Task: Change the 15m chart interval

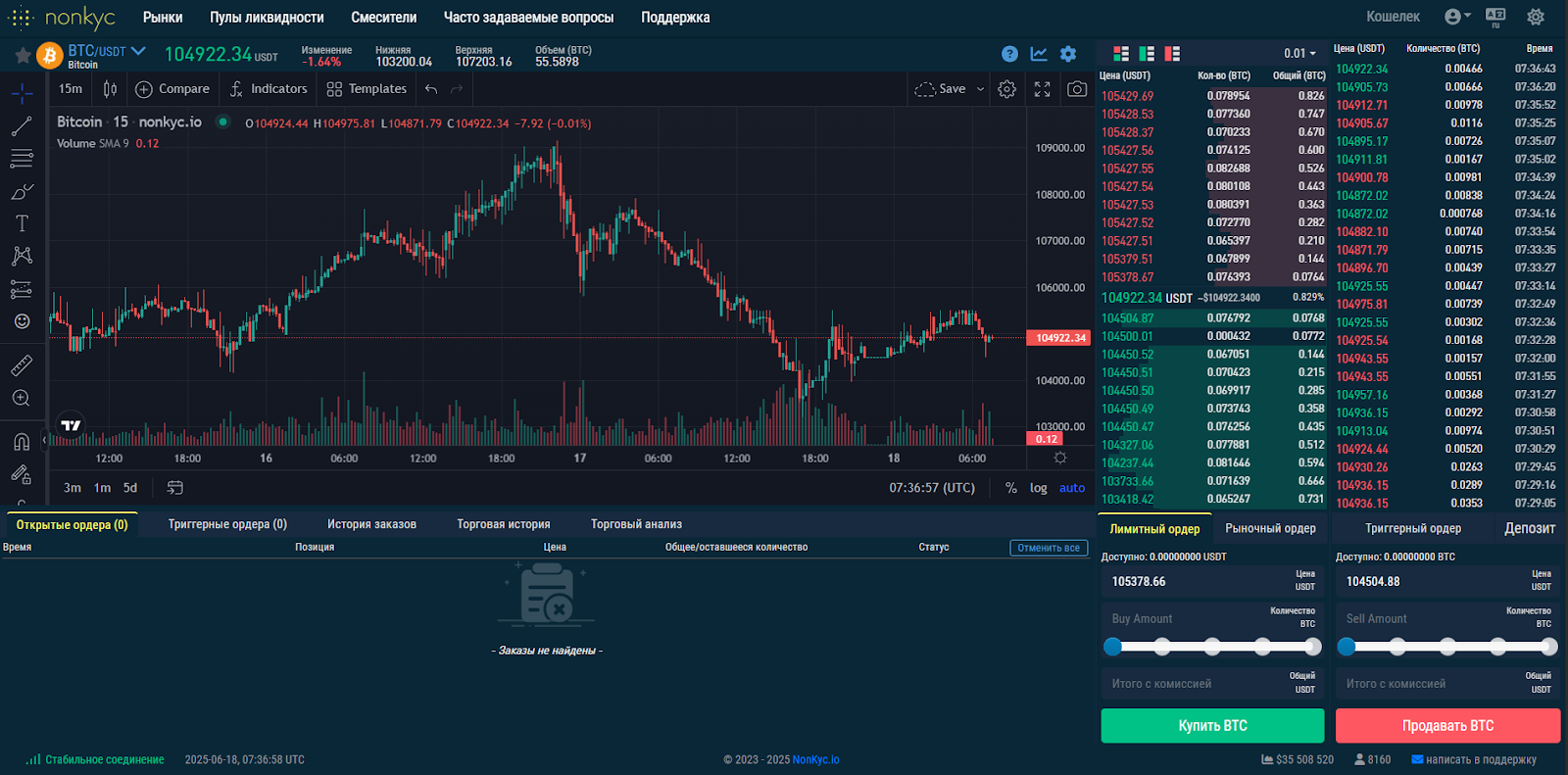Action: coord(71,89)
